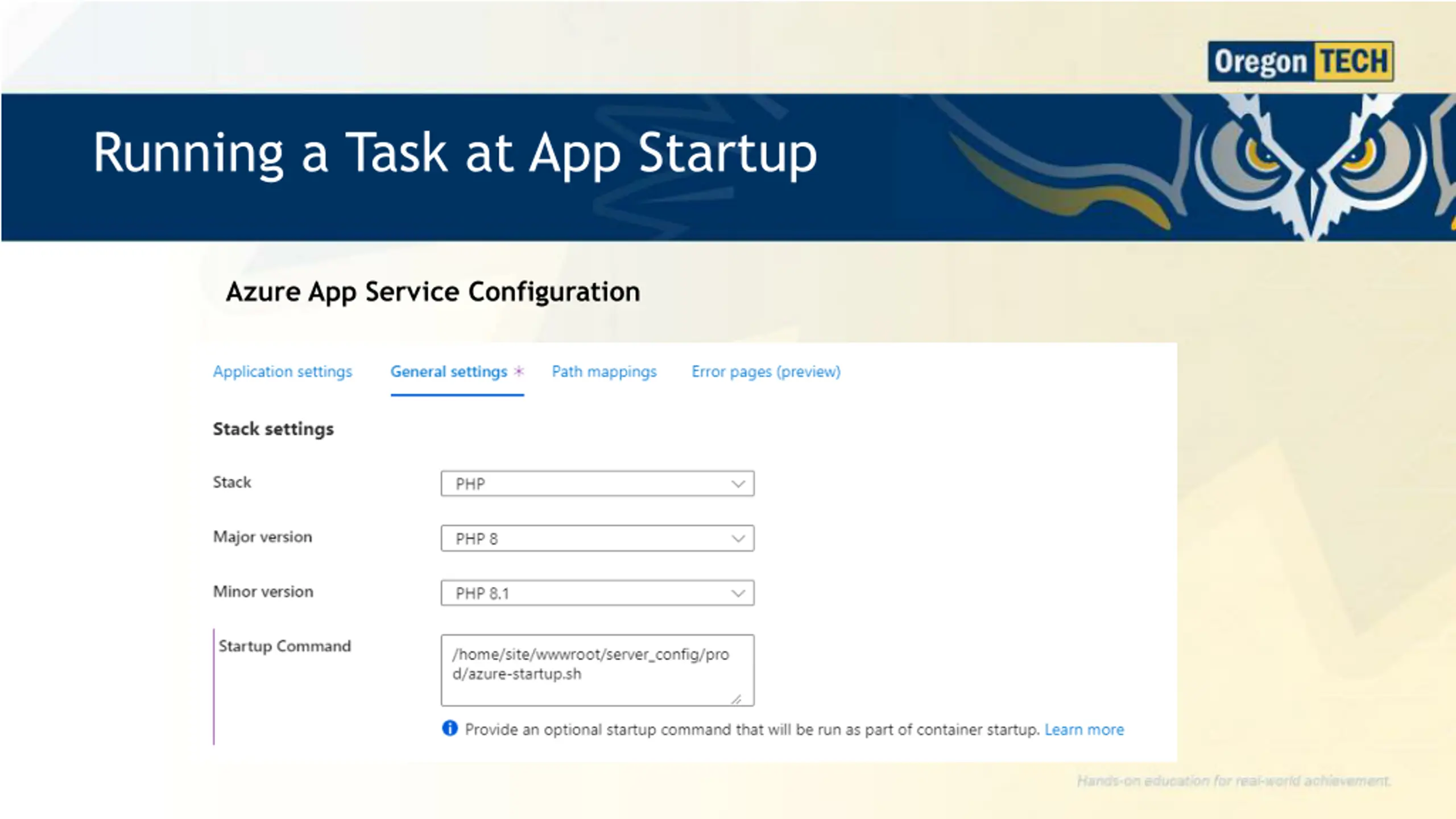This screenshot has height=819, width=1456.
Task: Switch to the Path mappings tab
Action: (604, 372)
